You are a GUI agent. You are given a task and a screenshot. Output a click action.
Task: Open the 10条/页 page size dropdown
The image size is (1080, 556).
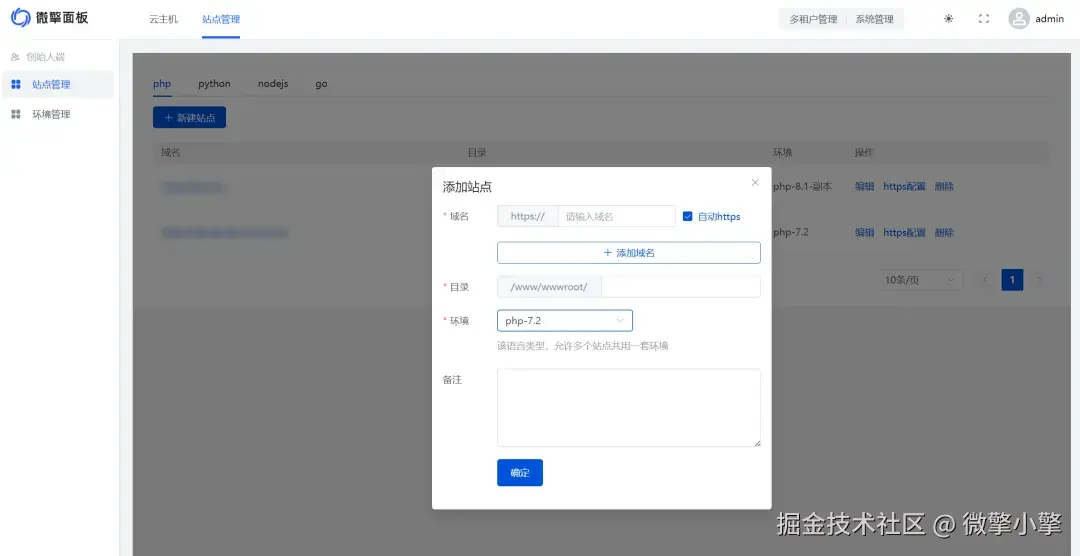pyautogui.click(x=920, y=280)
